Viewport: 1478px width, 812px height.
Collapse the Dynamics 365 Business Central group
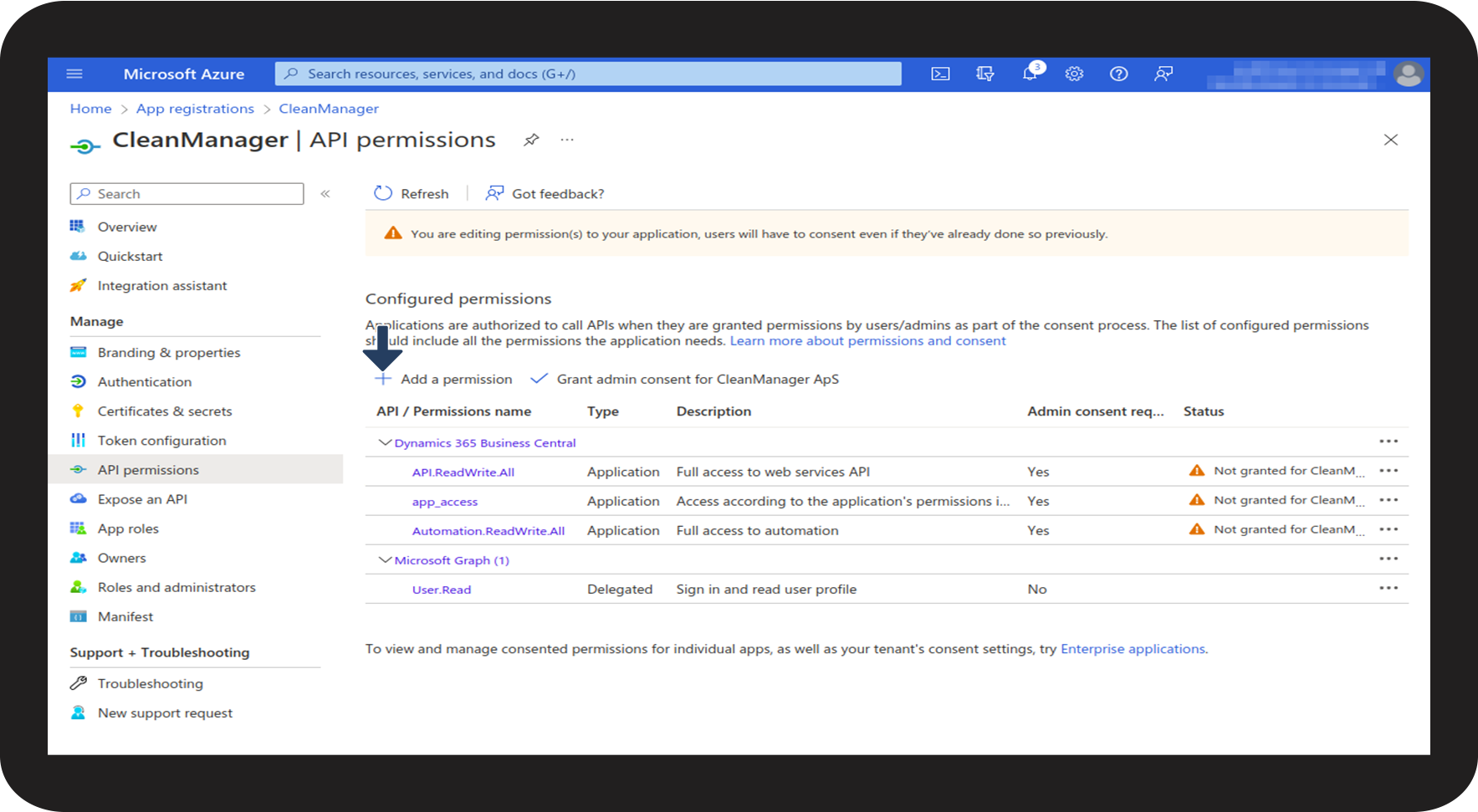tap(385, 442)
